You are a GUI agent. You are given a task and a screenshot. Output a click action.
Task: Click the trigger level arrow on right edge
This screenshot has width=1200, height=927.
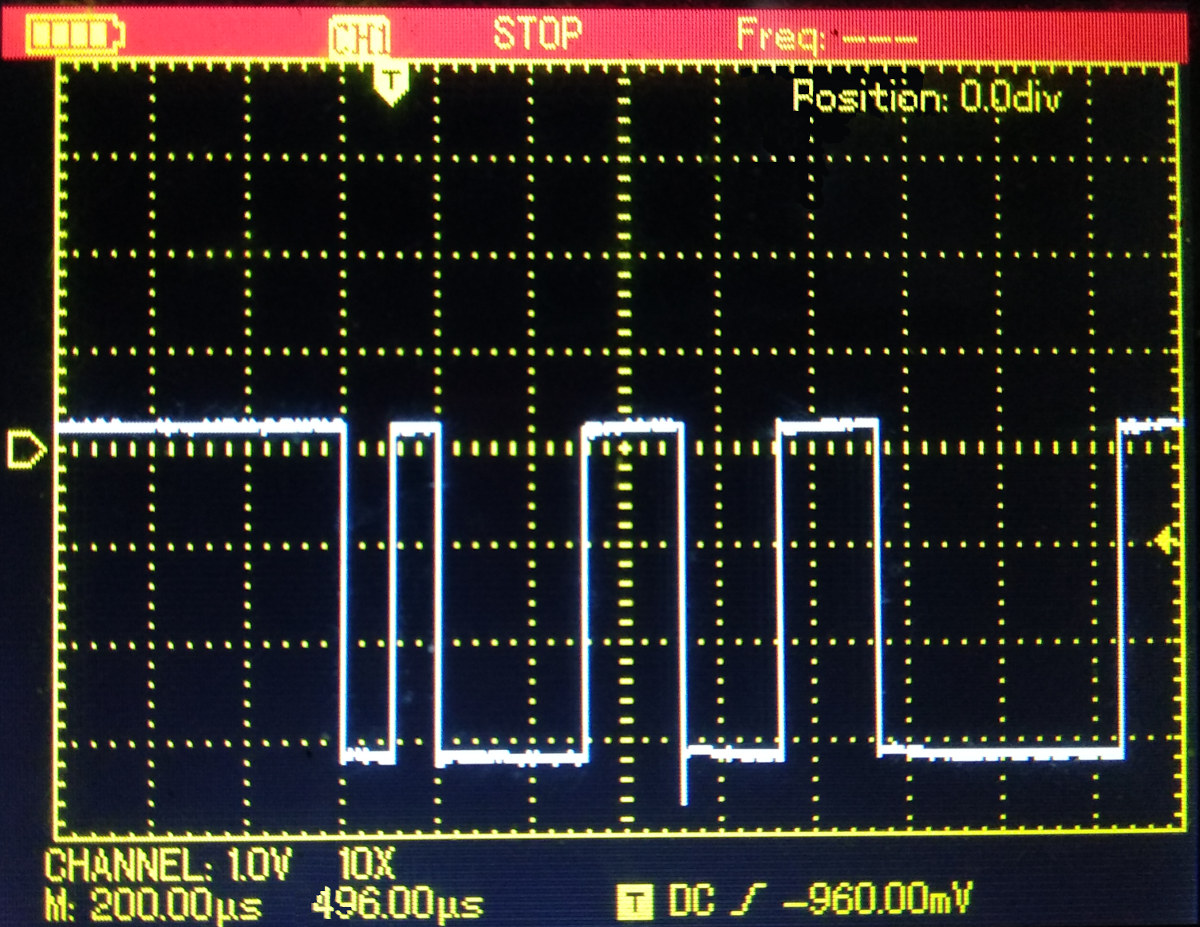point(1163,541)
